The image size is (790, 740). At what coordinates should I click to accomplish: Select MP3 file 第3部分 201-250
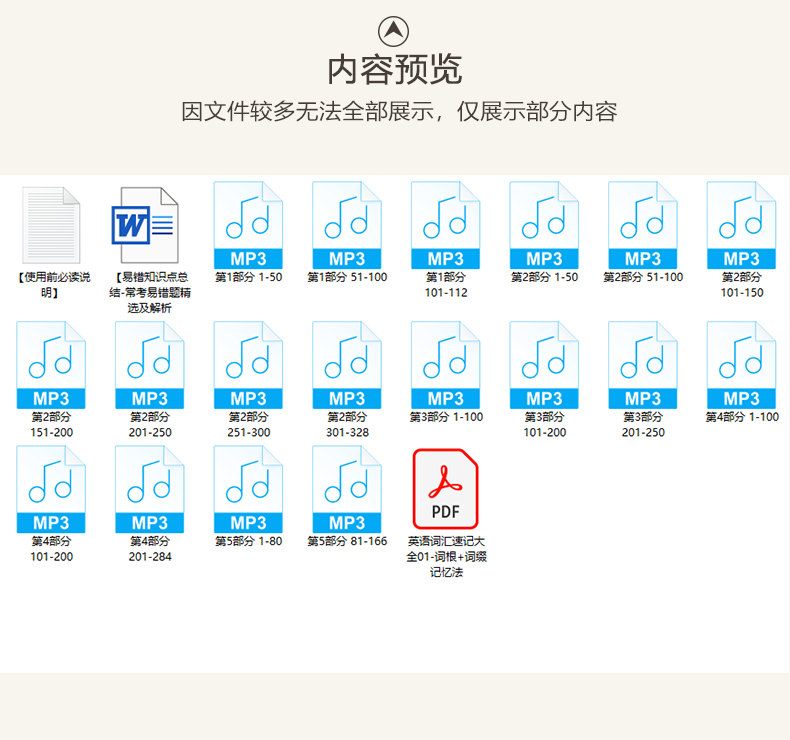(643, 365)
